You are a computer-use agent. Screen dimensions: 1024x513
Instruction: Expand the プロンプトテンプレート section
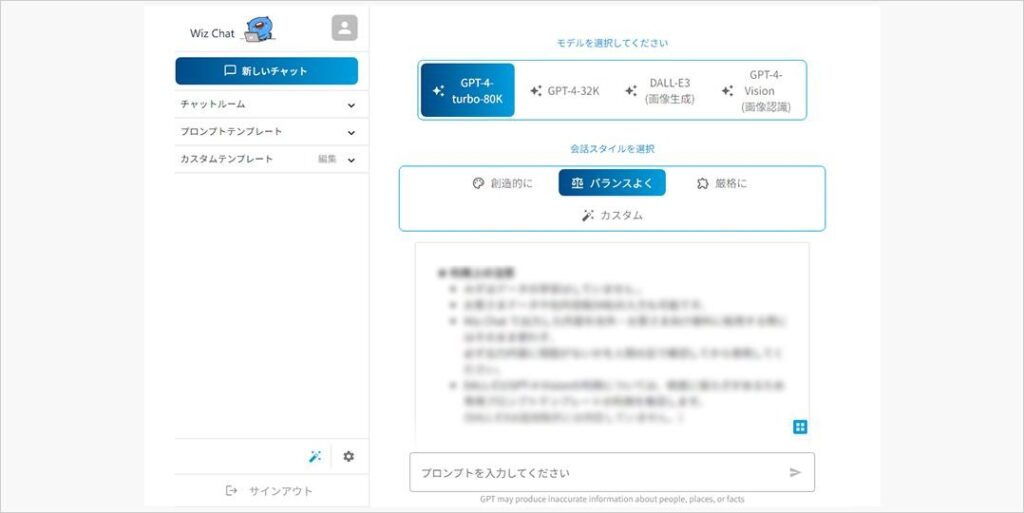tap(351, 132)
